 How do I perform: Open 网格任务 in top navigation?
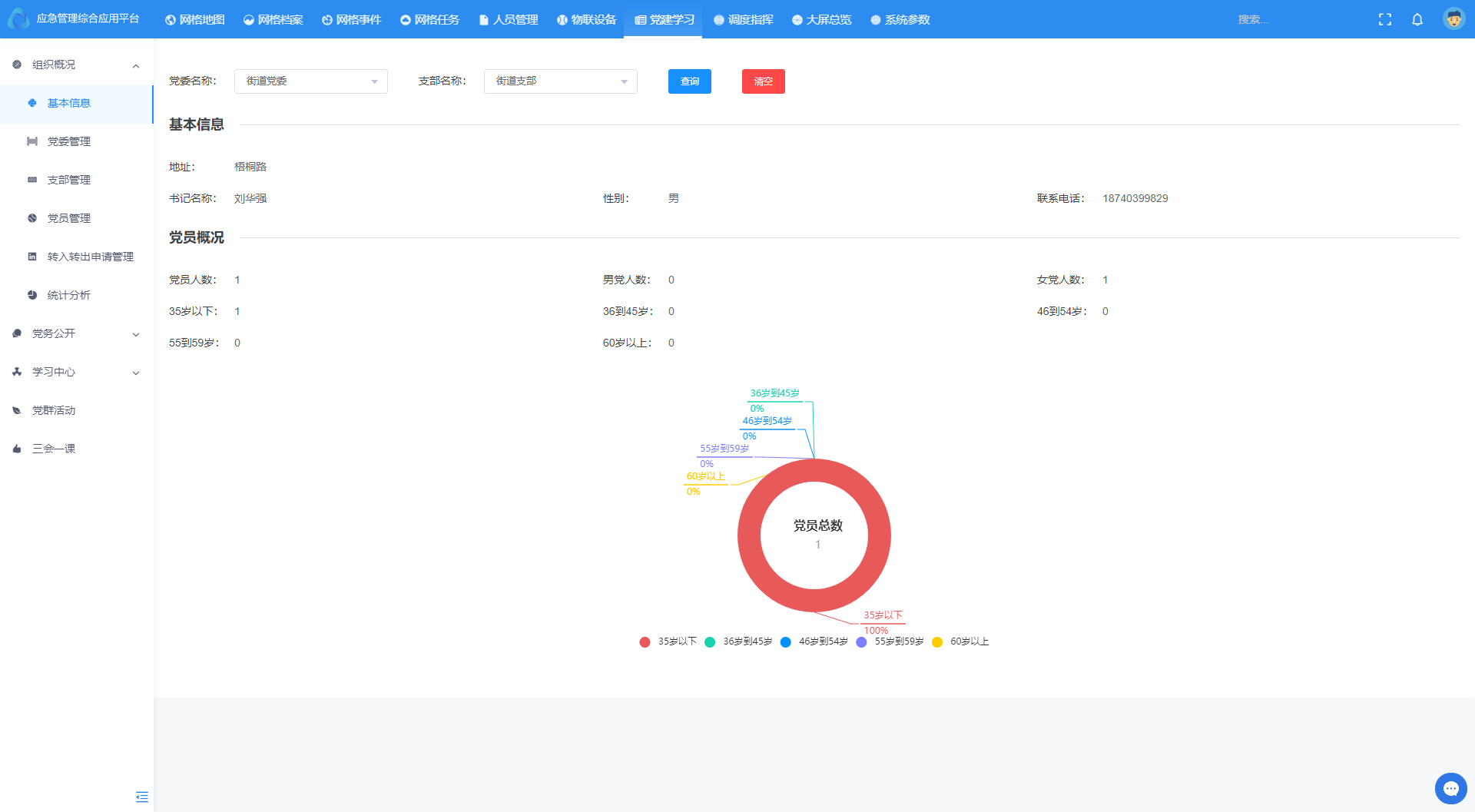(430, 19)
